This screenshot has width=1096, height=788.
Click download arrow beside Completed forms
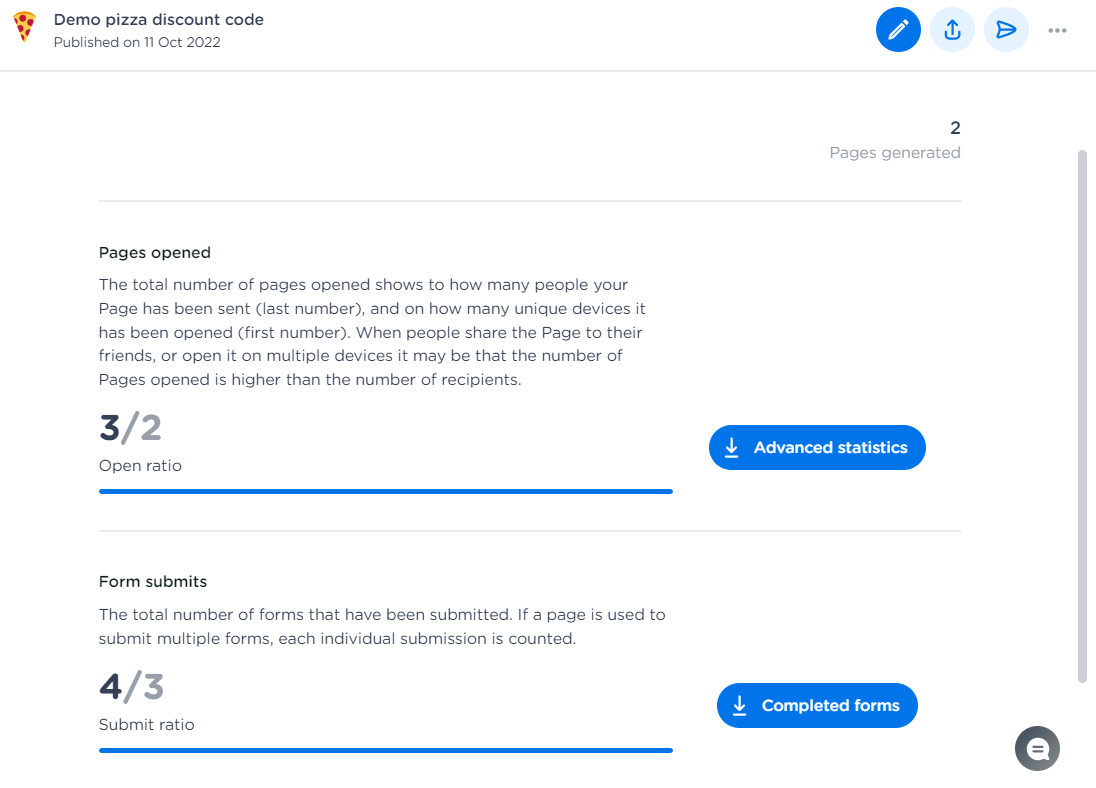(x=740, y=706)
